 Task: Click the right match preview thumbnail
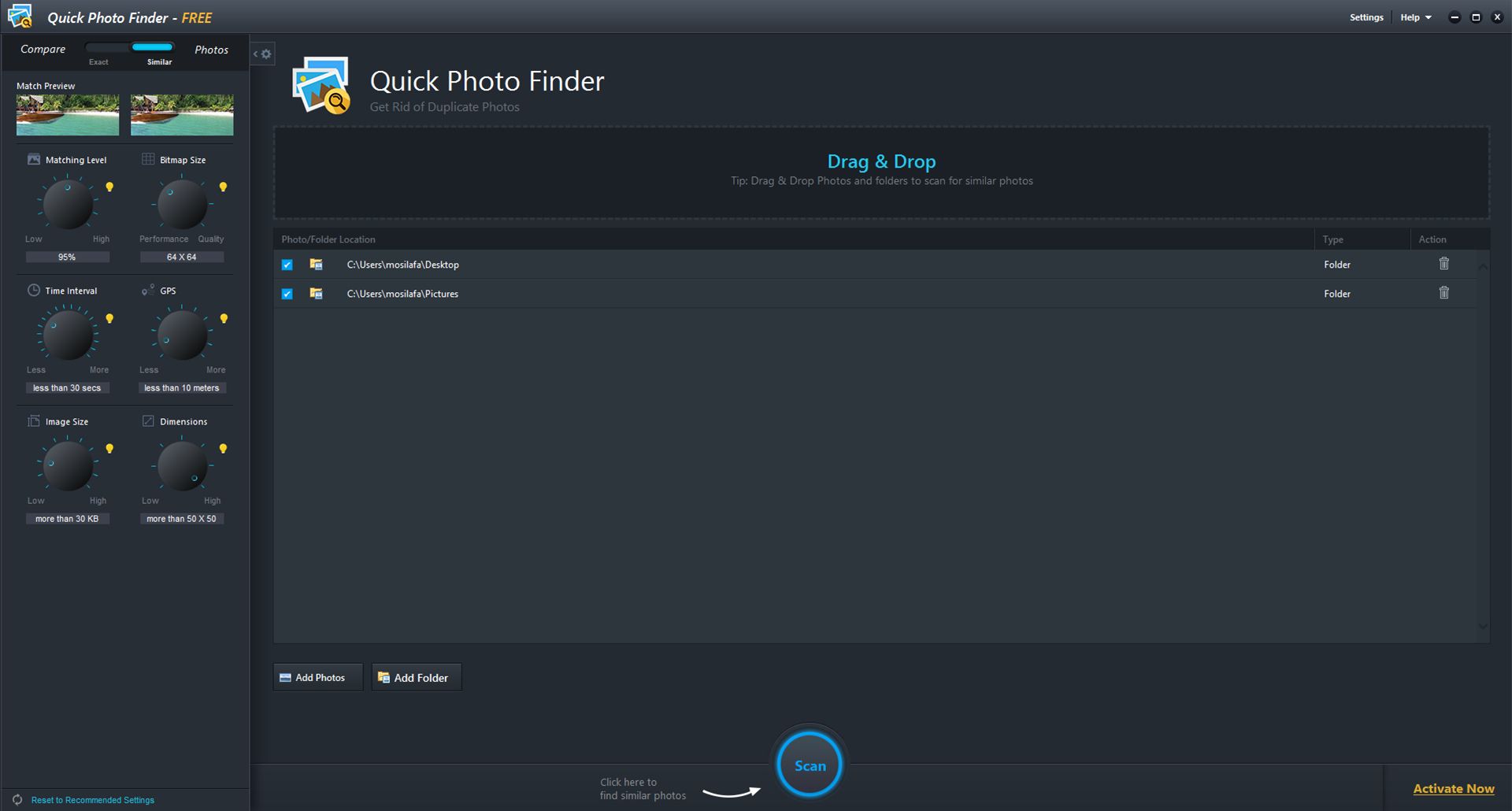(x=182, y=115)
